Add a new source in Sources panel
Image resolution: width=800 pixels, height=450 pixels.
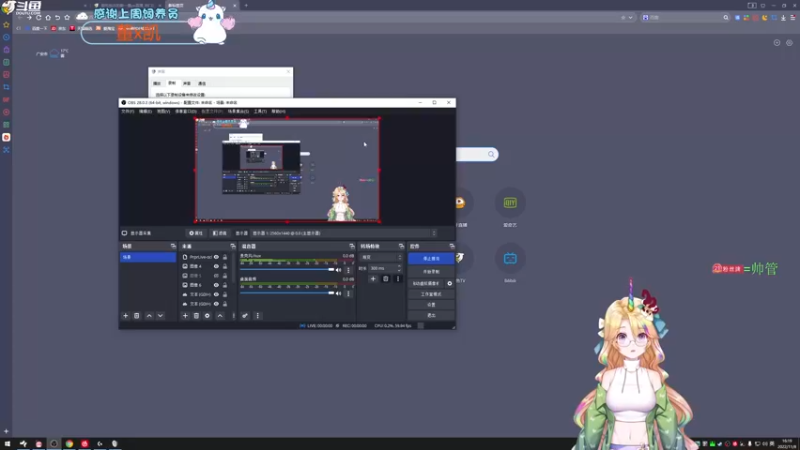click(x=185, y=316)
